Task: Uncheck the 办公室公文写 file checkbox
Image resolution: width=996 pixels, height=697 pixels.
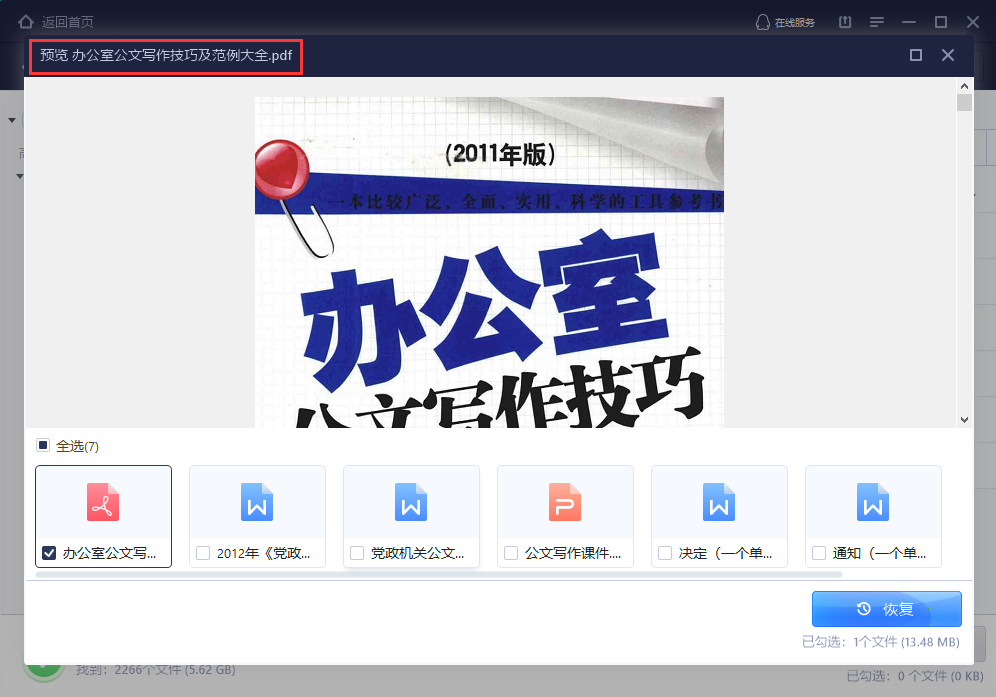Action: pos(49,552)
